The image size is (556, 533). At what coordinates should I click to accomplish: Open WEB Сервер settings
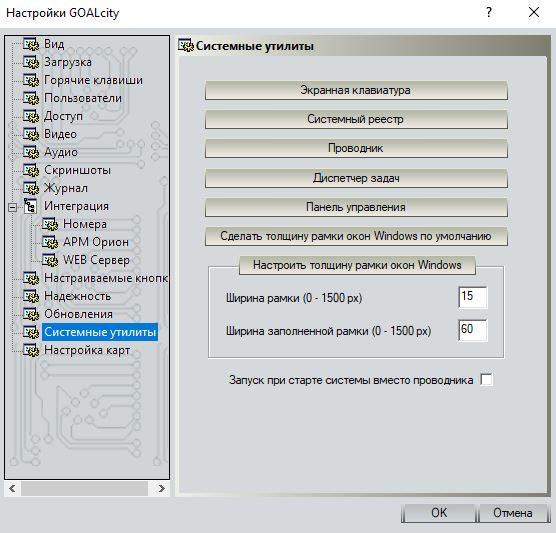(96, 260)
